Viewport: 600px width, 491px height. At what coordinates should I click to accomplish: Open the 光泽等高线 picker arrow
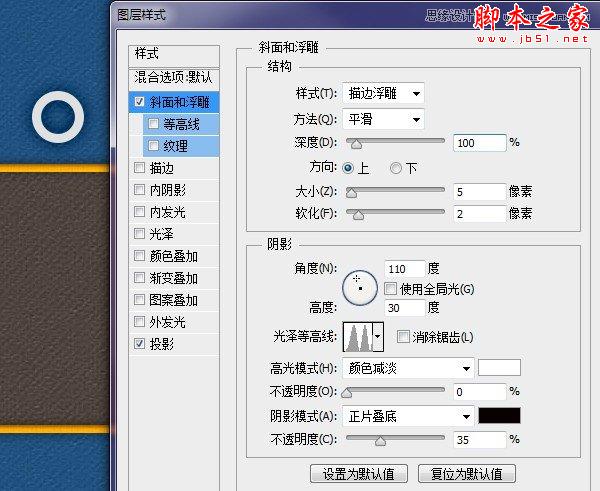(x=378, y=337)
